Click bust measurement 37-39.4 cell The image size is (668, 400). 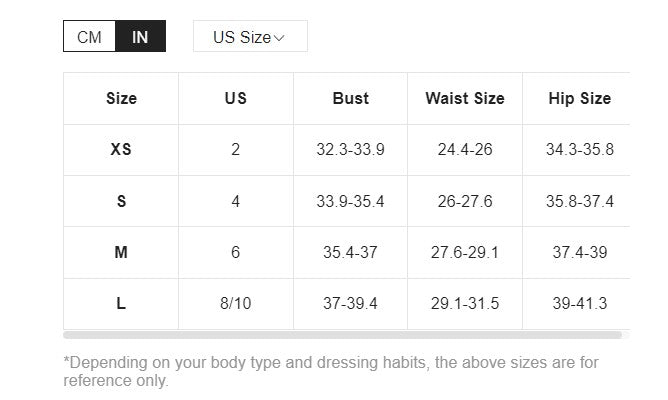coord(350,303)
